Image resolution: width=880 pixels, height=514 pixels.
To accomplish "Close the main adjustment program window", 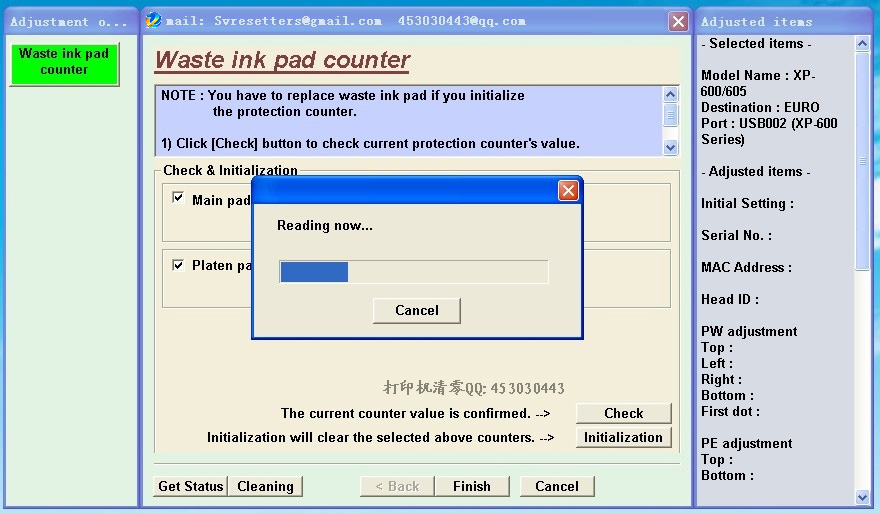I will point(678,21).
